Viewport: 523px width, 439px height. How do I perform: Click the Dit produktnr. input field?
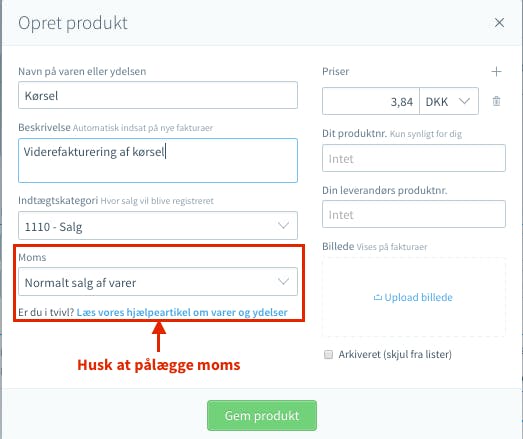[x=414, y=158]
